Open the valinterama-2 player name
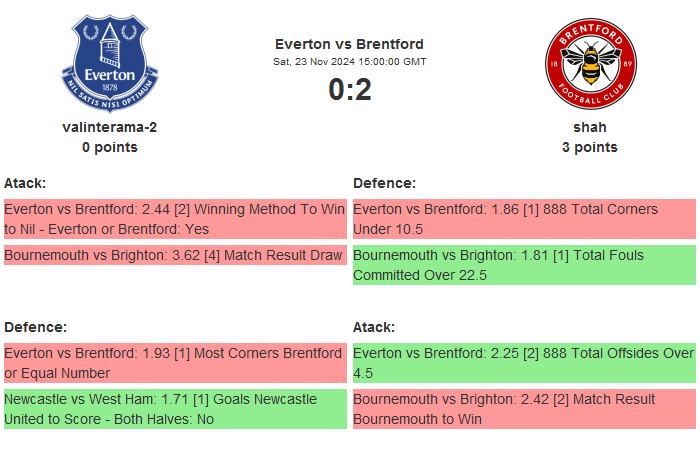Viewport: 700px width, 460px height. [x=110, y=127]
